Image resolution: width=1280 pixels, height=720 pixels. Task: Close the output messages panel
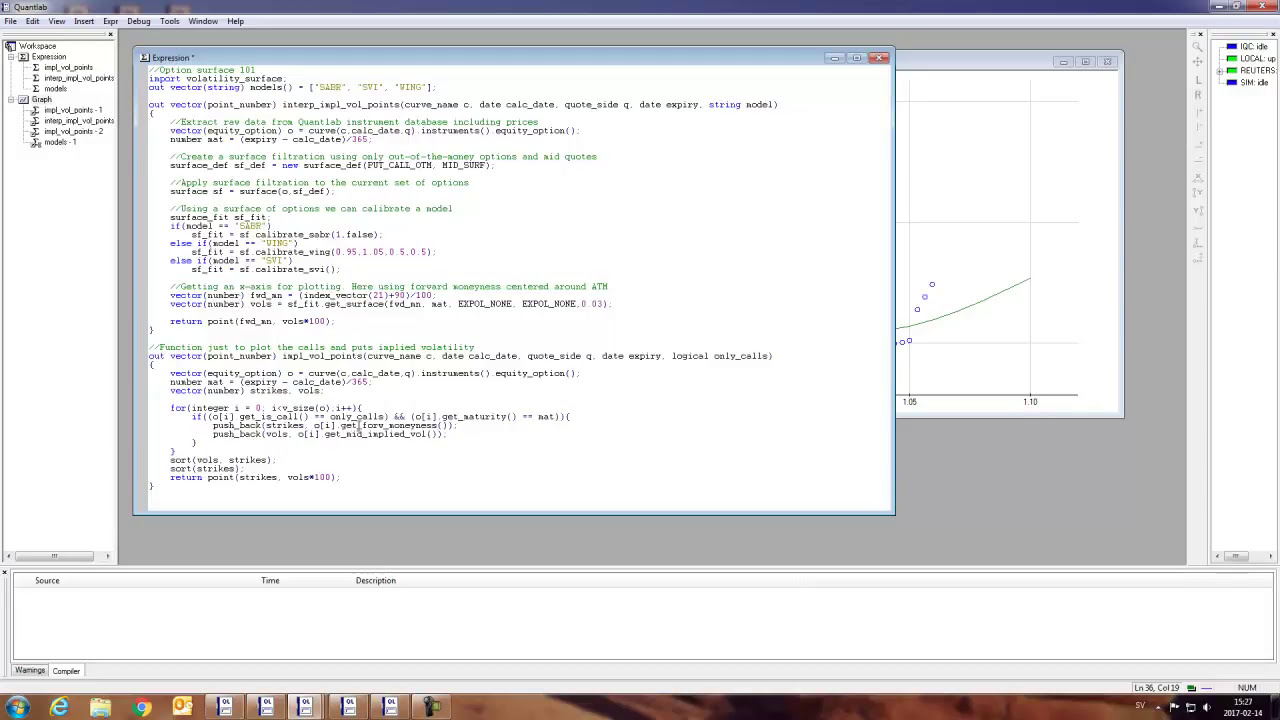pos(5,573)
